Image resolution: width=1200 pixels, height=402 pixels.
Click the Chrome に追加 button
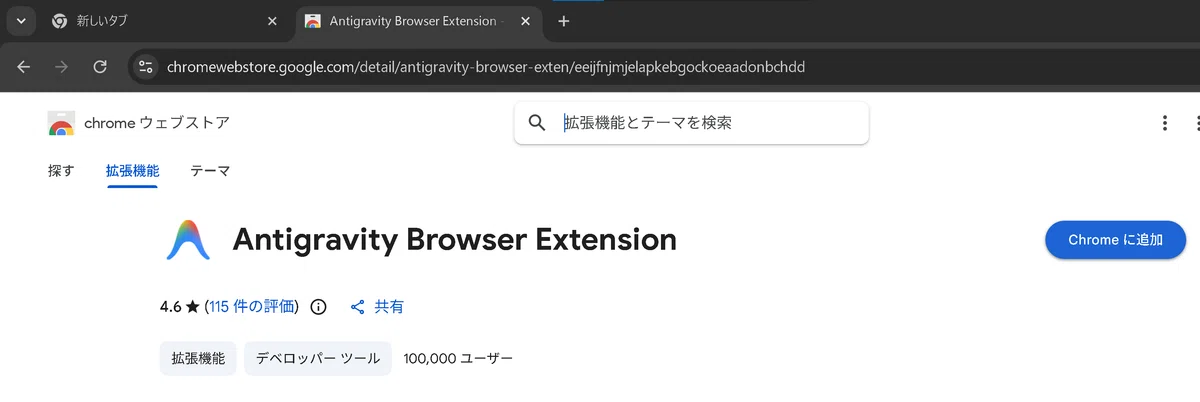coord(1115,240)
